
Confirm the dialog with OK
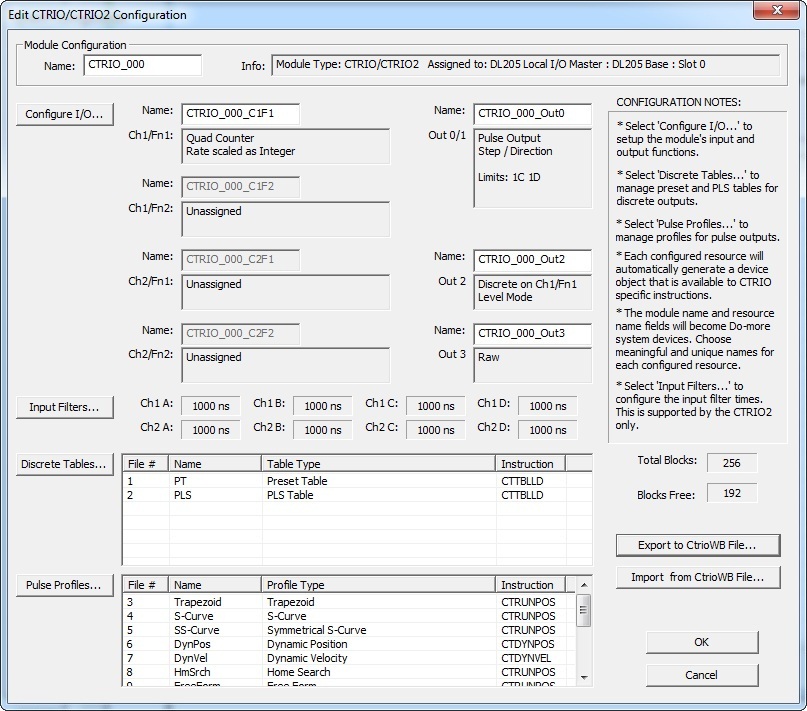pos(701,642)
